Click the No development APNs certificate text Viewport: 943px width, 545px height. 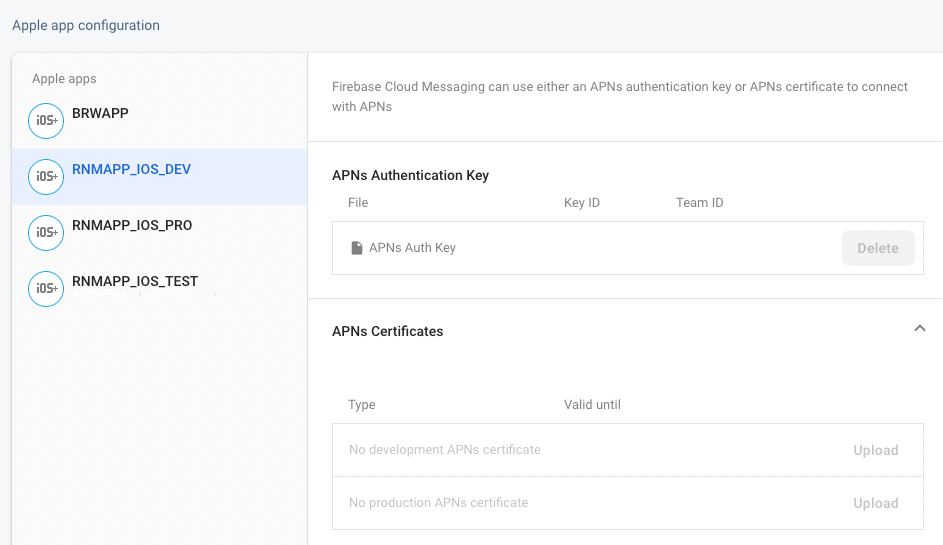coord(444,450)
